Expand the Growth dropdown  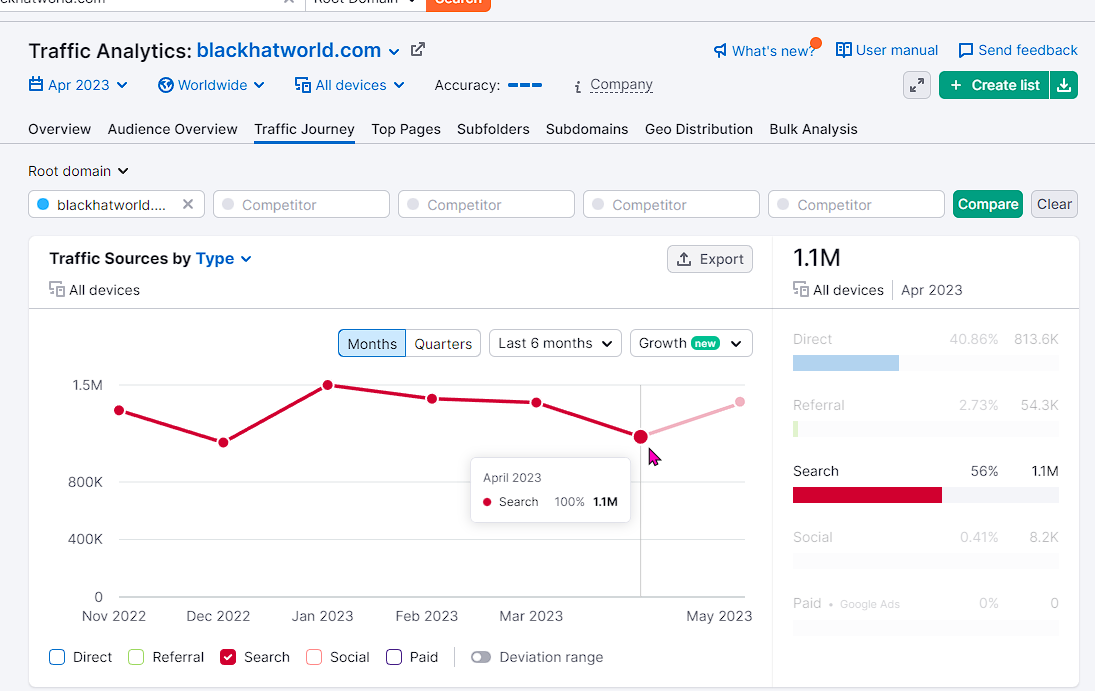691,343
